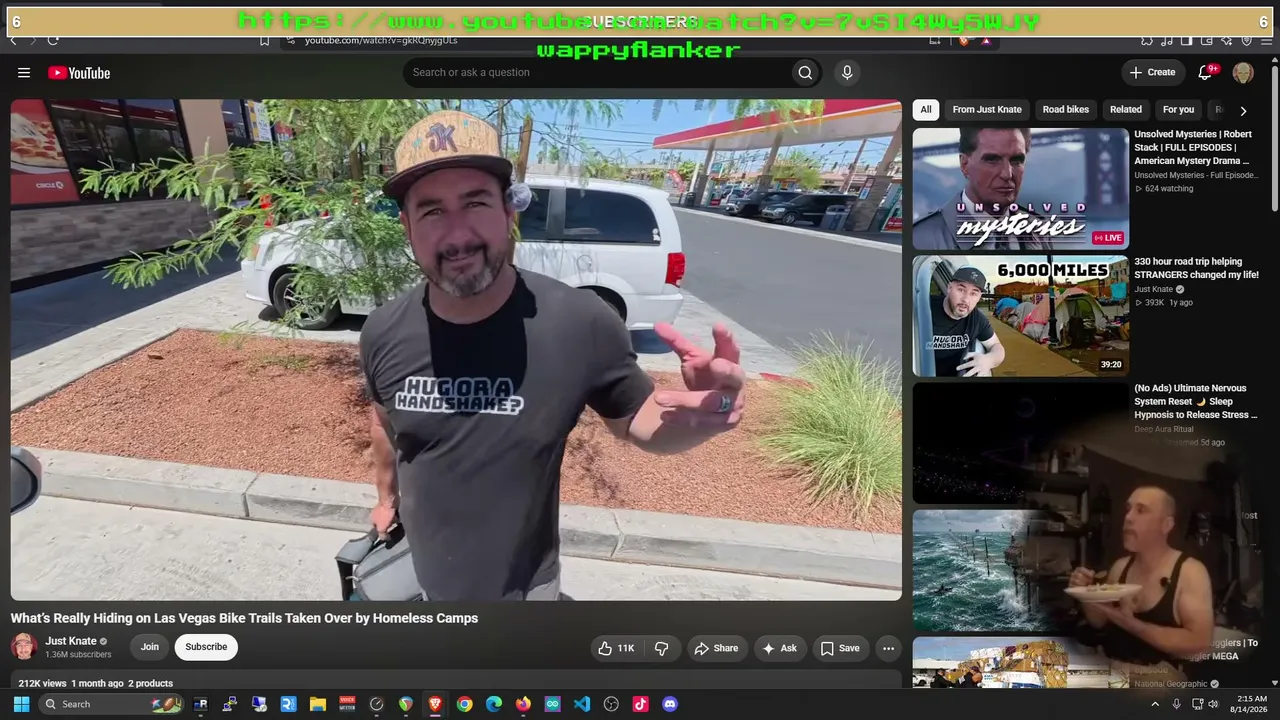Open the Just Knate channel avatar
The height and width of the screenshot is (720, 1280).
(24, 646)
